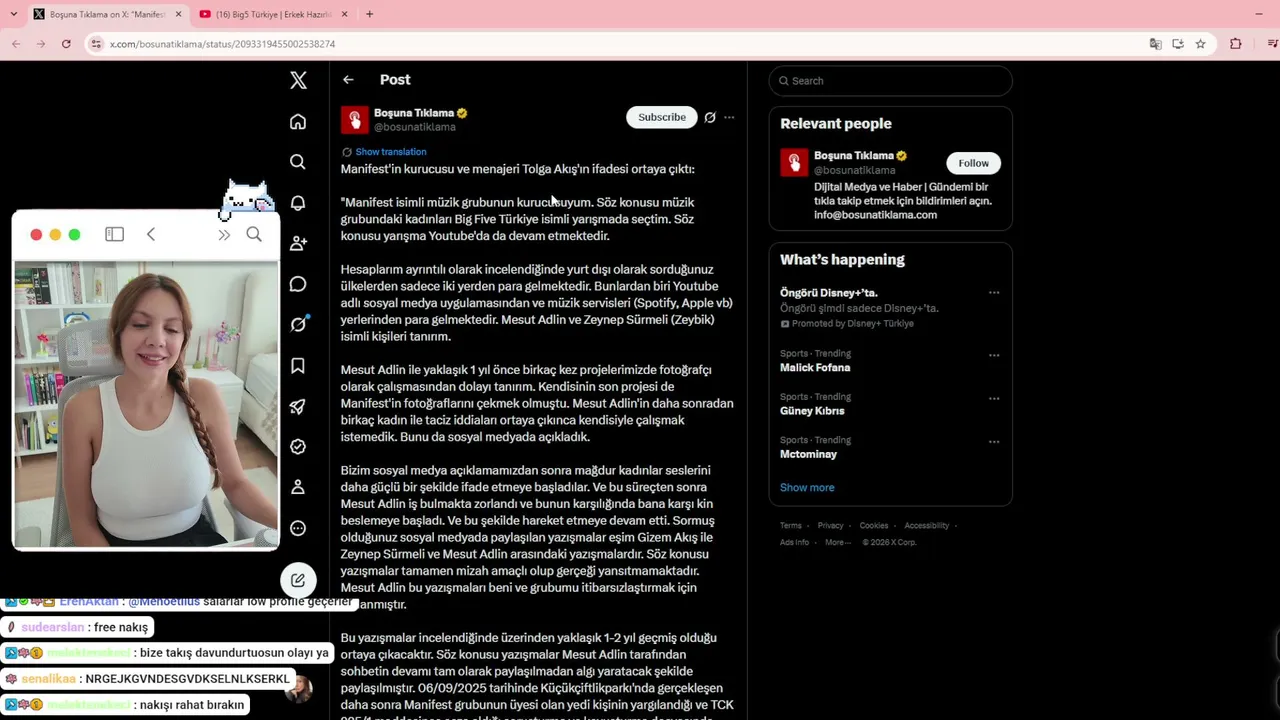1280x720 pixels.
Task: Click the X logo in the sidebar
Action: 298,80
